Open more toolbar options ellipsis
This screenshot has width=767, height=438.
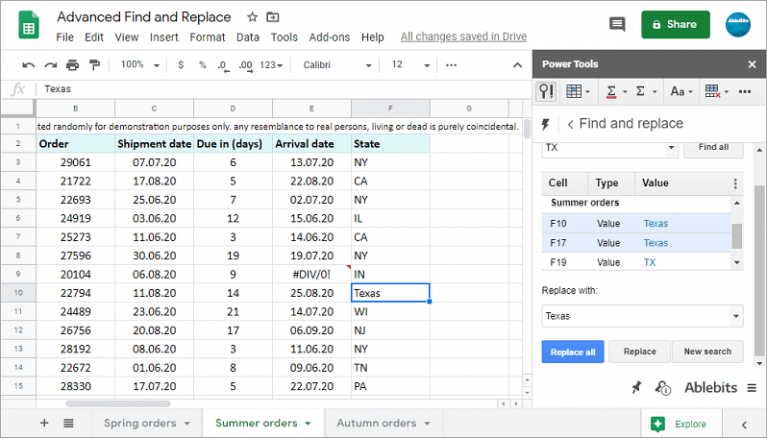[451, 65]
